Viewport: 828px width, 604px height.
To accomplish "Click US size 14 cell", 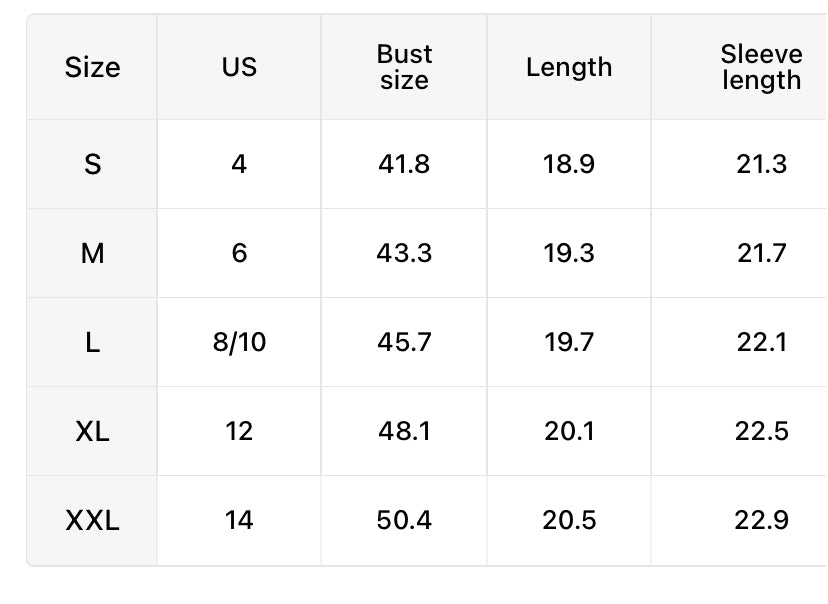I will tap(239, 520).
